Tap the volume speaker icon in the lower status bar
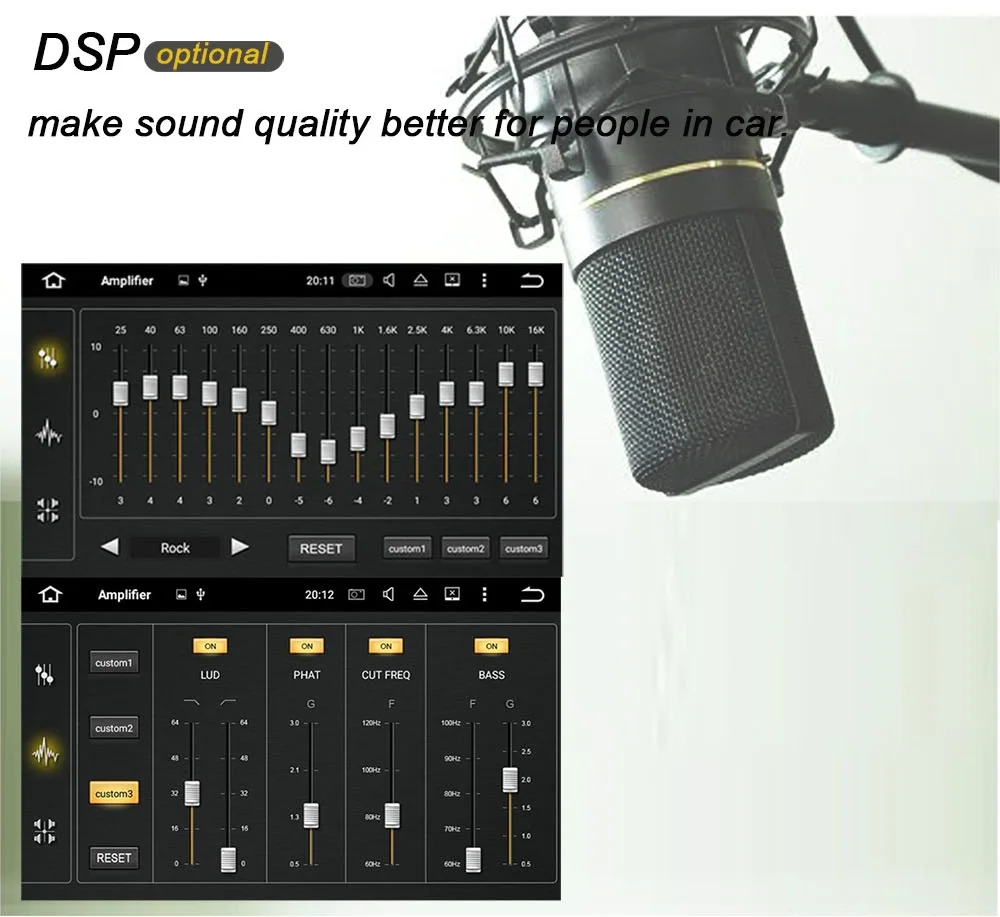This screenshot has height=917, width=1000. [388, 594]
